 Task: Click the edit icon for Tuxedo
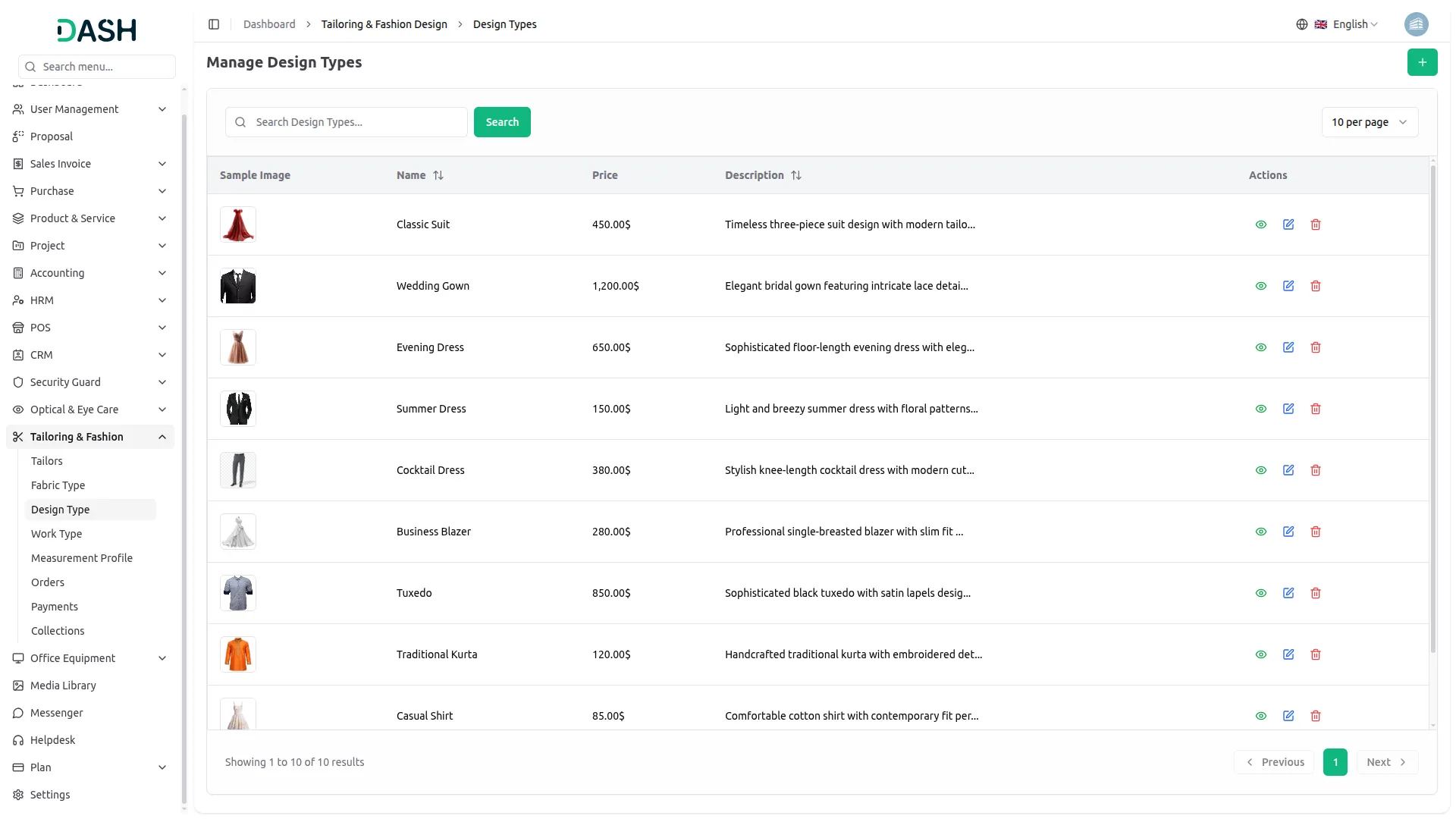tap(1288, 593)
